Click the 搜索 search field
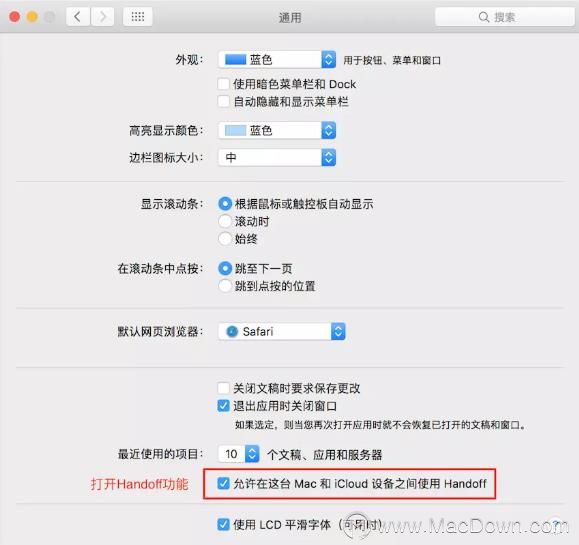The image size is (579, 545). tap(505, 17)
